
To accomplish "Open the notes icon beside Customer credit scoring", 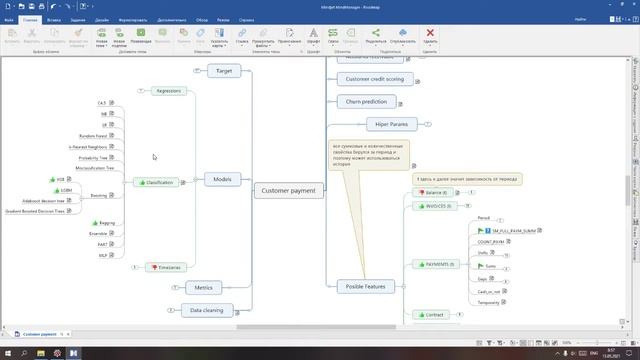I will 418,82.
